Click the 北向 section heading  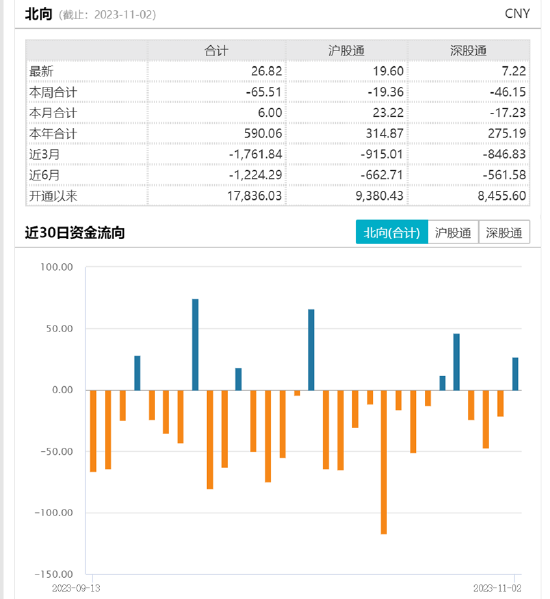click(38, 14)
